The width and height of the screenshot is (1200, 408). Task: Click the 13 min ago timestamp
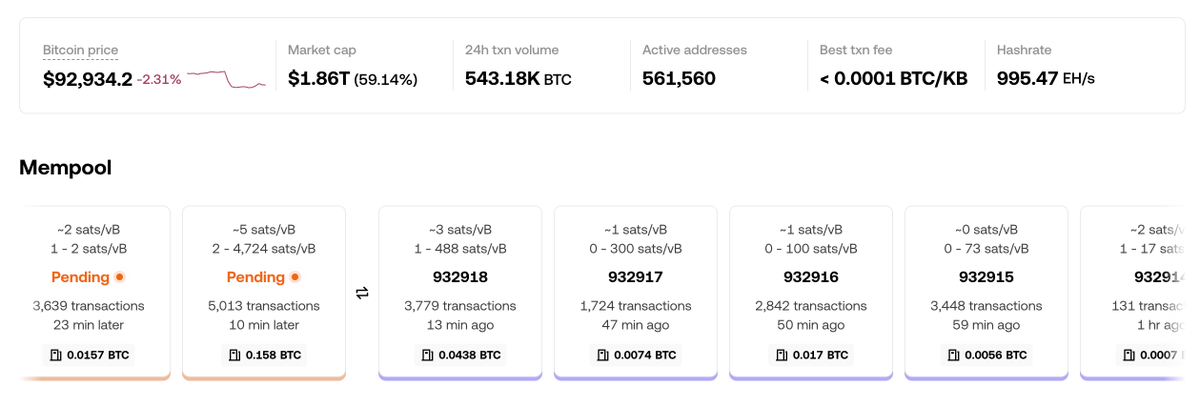(x=460, y=325)
